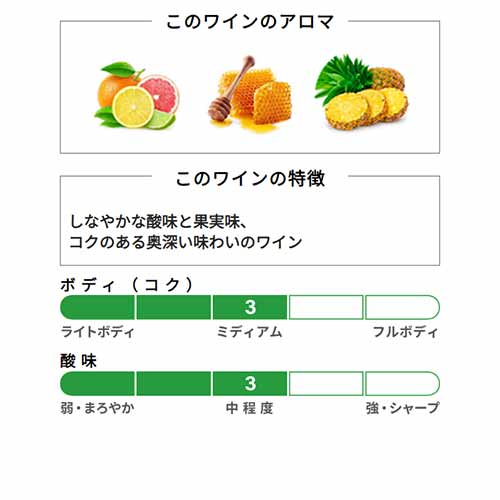Select the empty fourth body segment
The width and height of the screenshot is (500, 500).
[x=326, y=307]
